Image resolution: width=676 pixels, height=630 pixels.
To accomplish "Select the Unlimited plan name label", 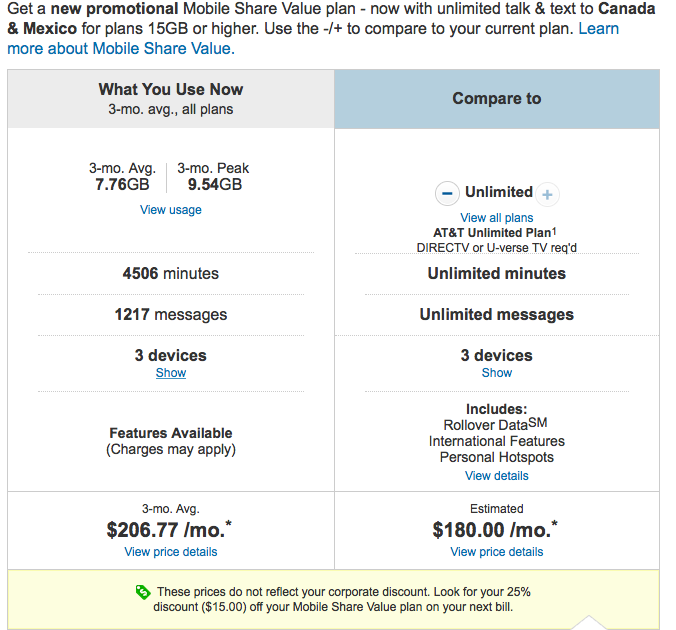I will [x=499, y=192].
